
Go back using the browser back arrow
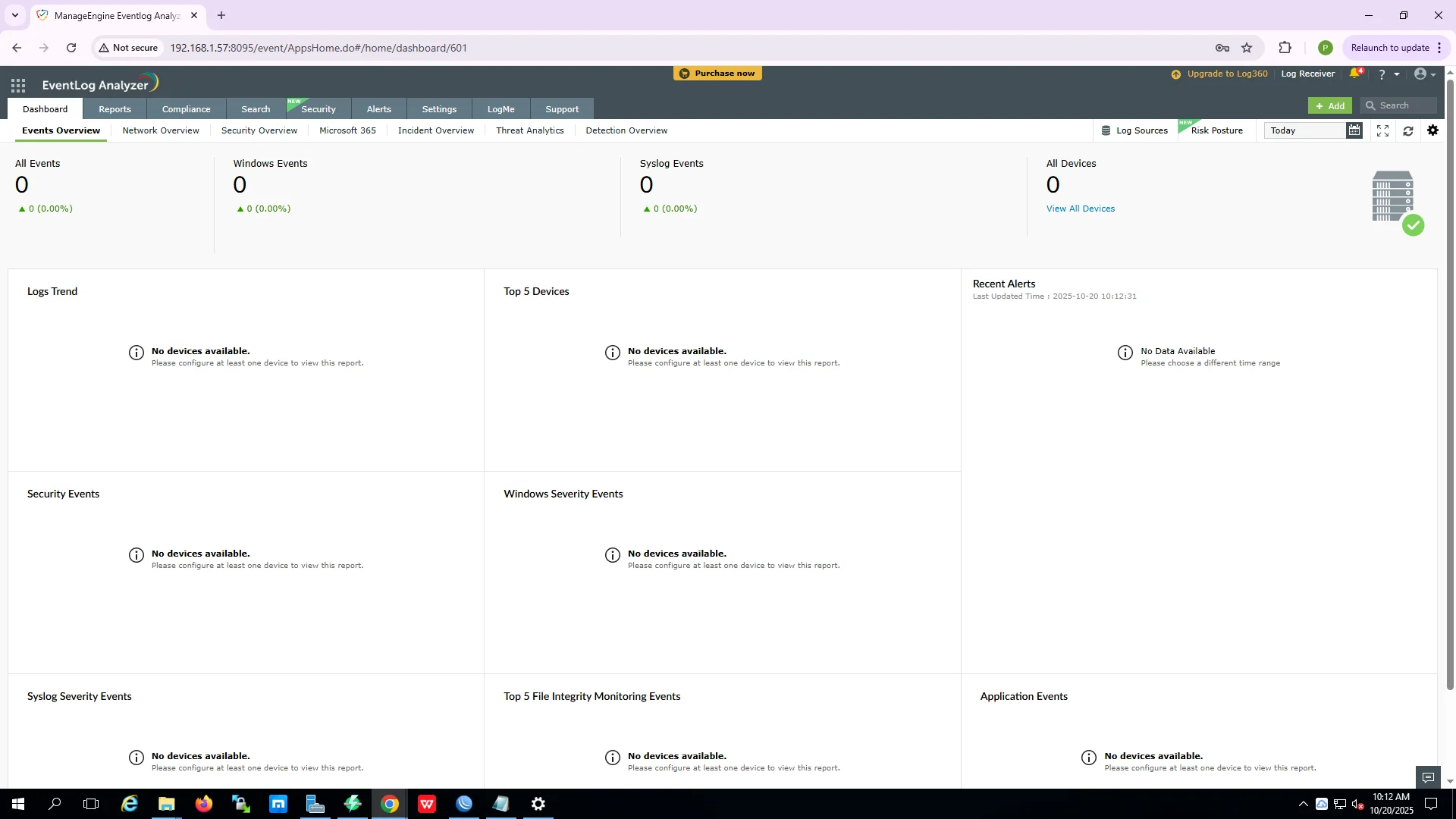pyautogui.click(x=17, y=48)
